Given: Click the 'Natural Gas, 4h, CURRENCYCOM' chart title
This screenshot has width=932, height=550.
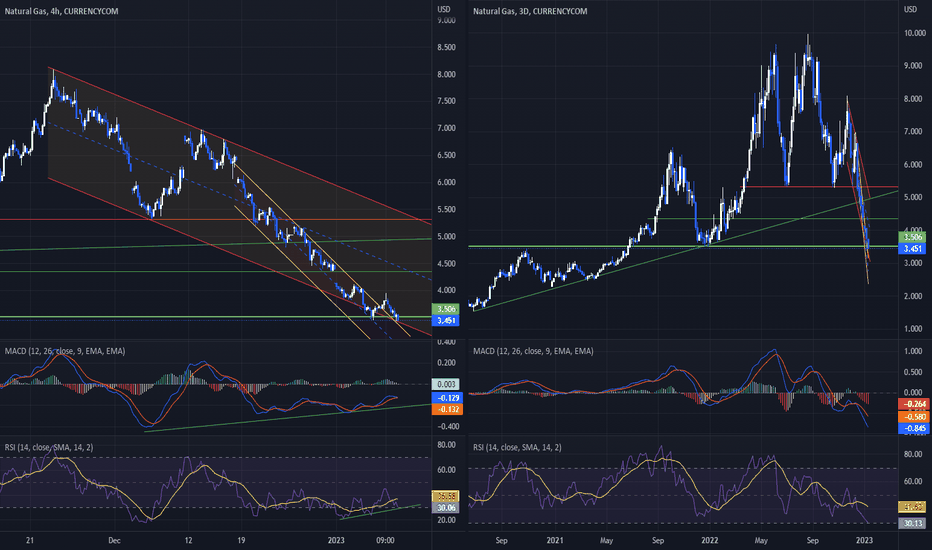Looking at the screenshot, I should (61, 11).
